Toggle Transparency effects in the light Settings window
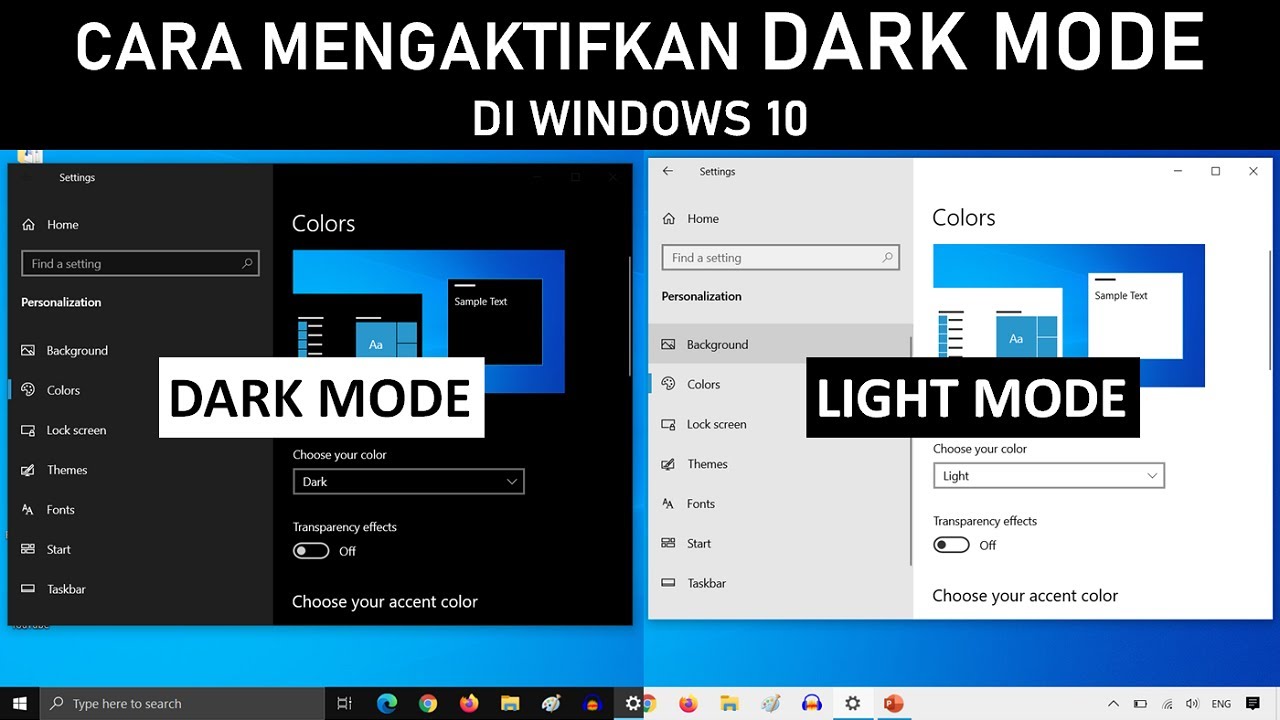The image size is (1280, 720). coord(951,545)
